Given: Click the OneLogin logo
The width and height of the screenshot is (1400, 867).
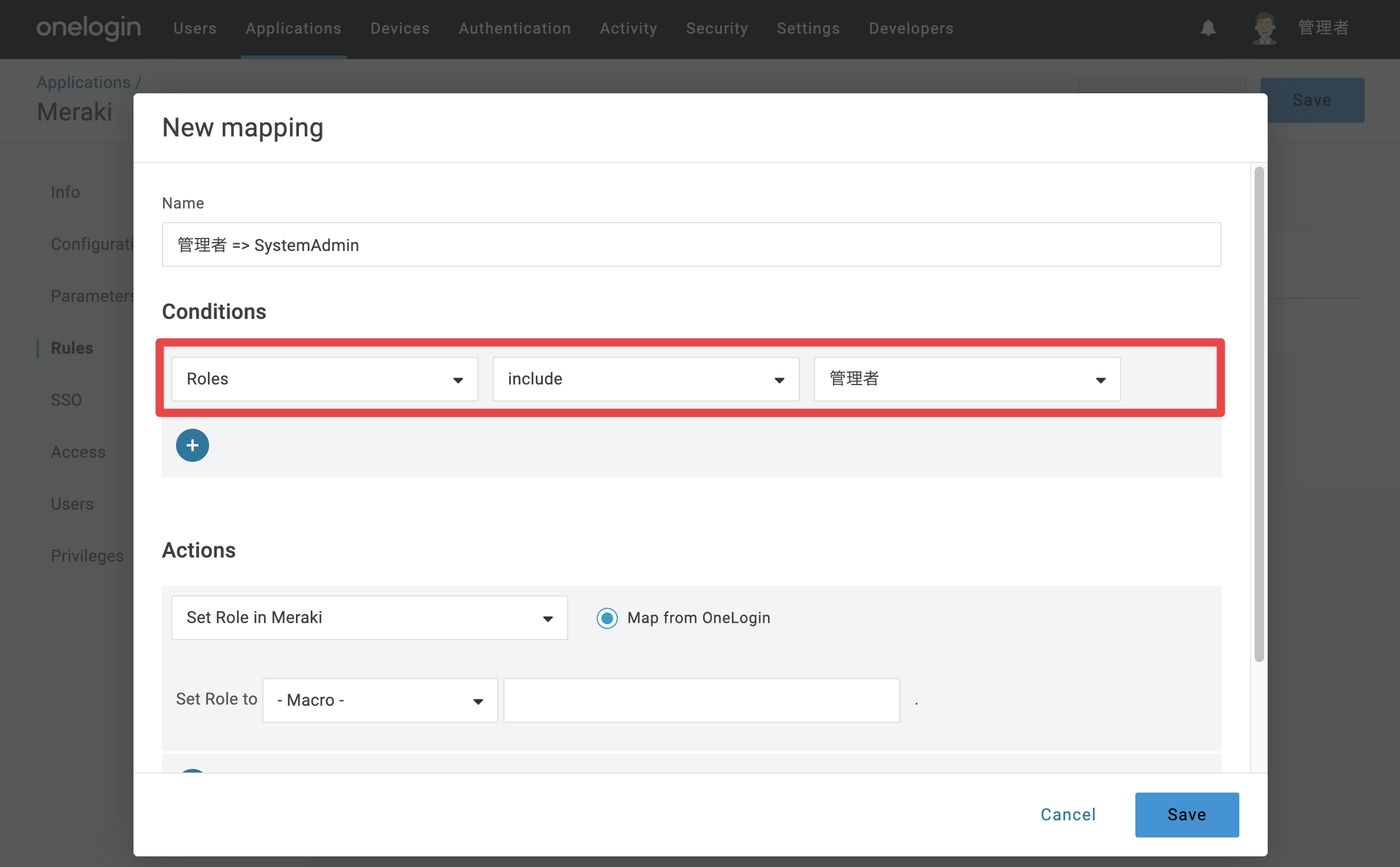Looking at the screenshot, I should [x=89, y=28].
